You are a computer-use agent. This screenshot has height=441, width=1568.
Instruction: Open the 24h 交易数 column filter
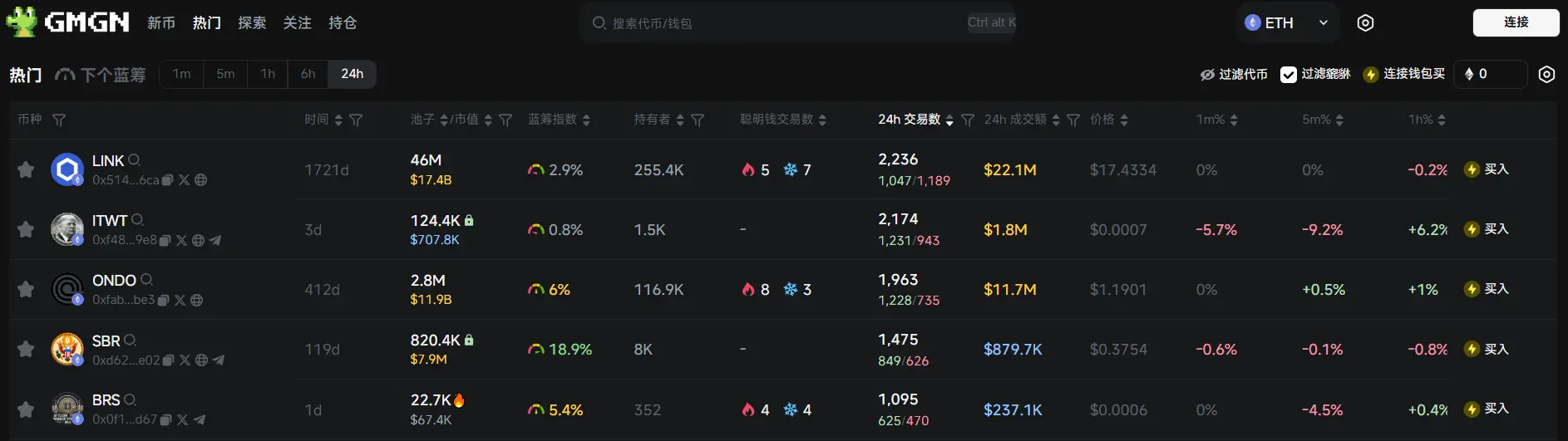click(x=968, y=120)
